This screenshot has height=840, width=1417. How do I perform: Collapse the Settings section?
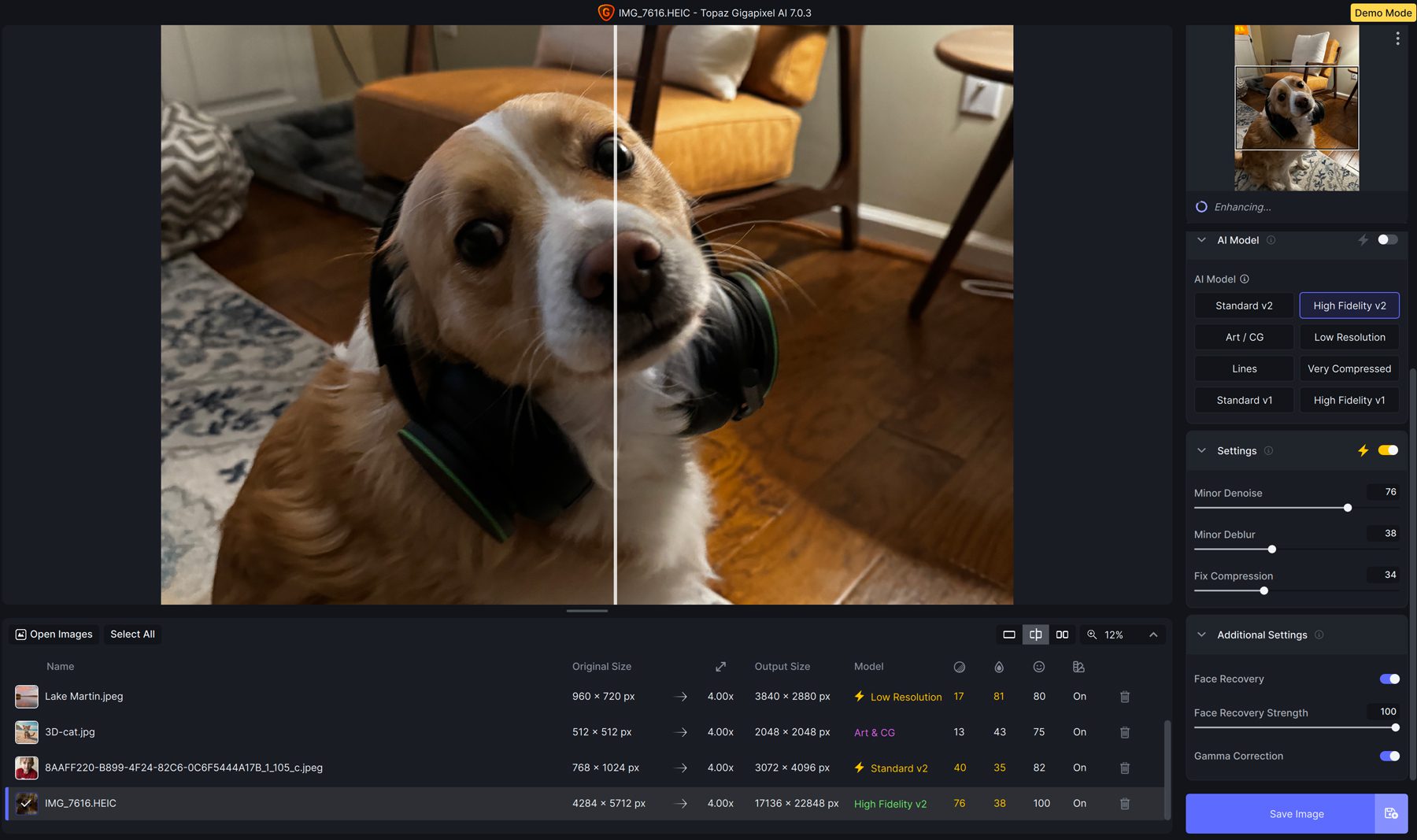[1201, 450]
